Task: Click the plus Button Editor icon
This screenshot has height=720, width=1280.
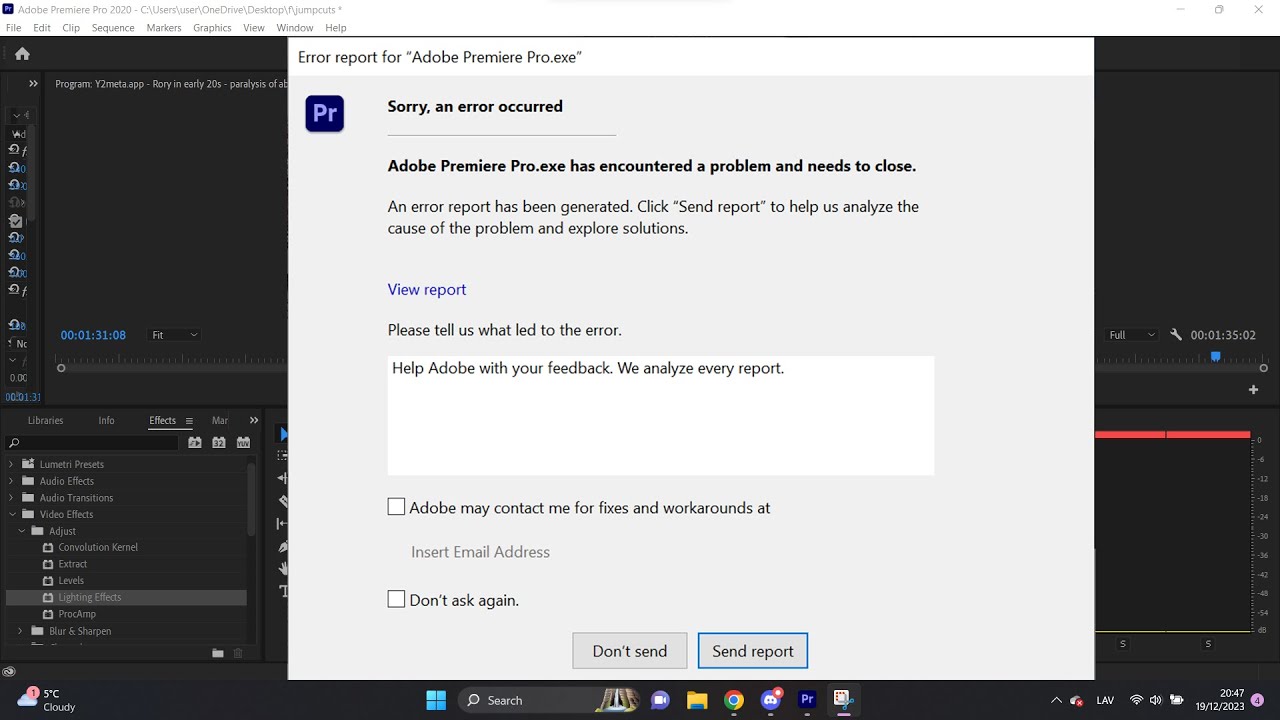Action: tap(1253, 390)
